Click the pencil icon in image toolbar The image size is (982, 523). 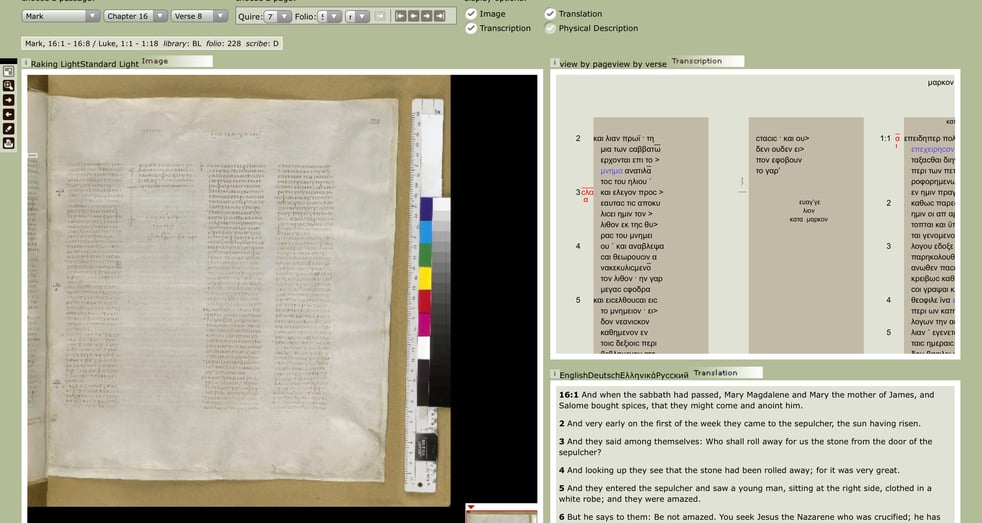[x=9, y=129]
